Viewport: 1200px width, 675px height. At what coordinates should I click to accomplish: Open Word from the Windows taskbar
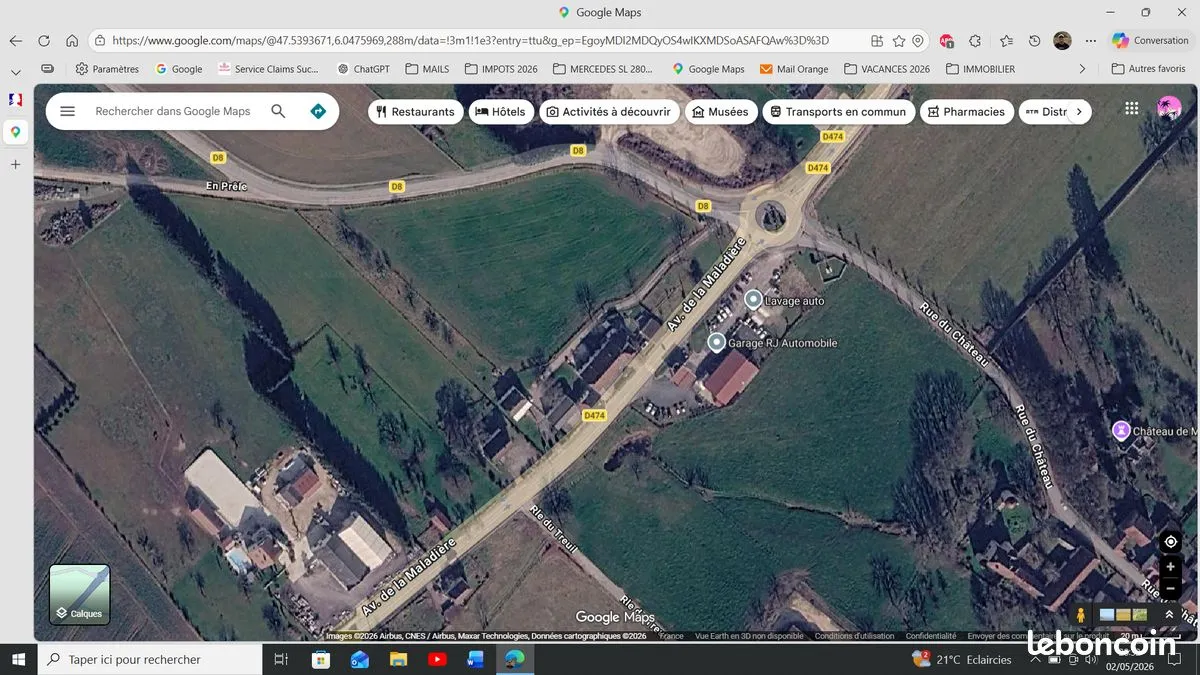475,659
